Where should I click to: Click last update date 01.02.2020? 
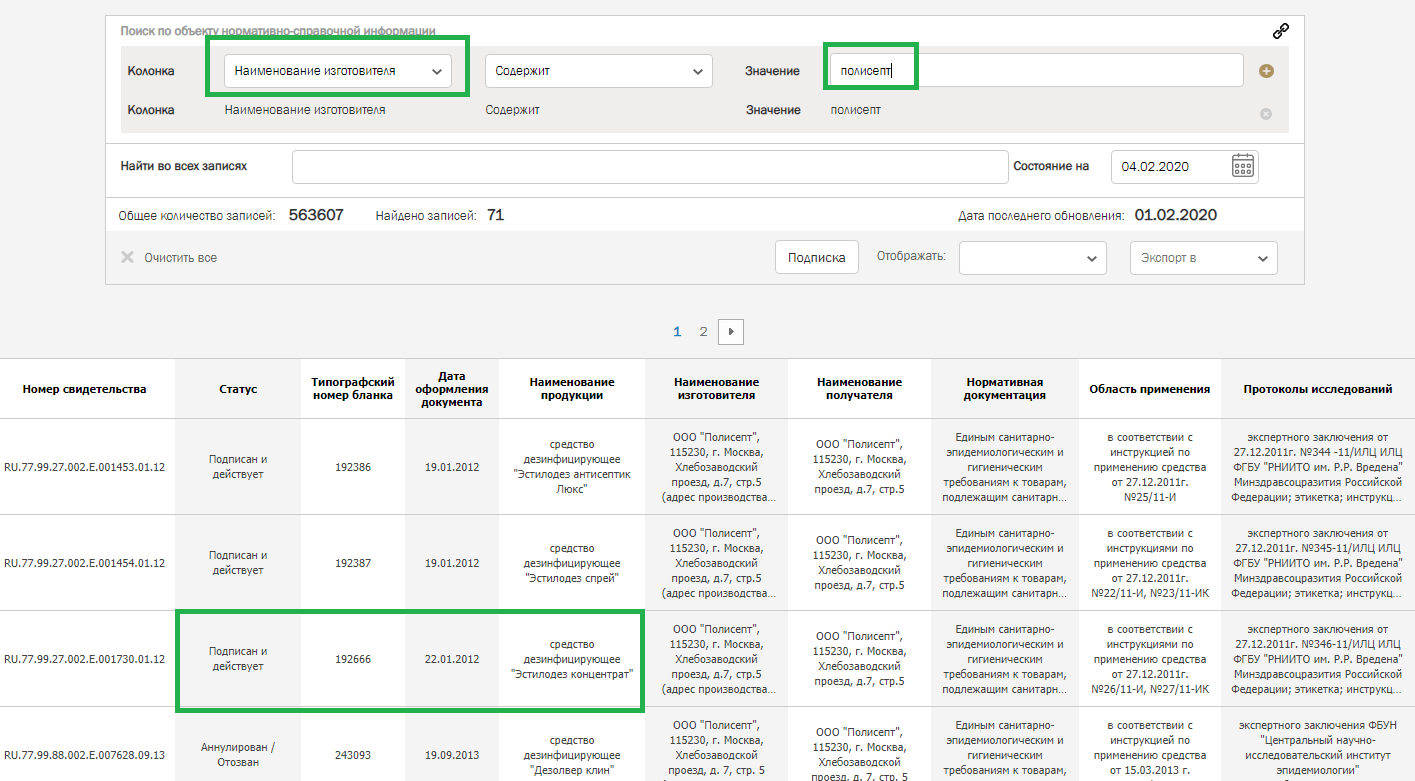(x=1175, y=215)
